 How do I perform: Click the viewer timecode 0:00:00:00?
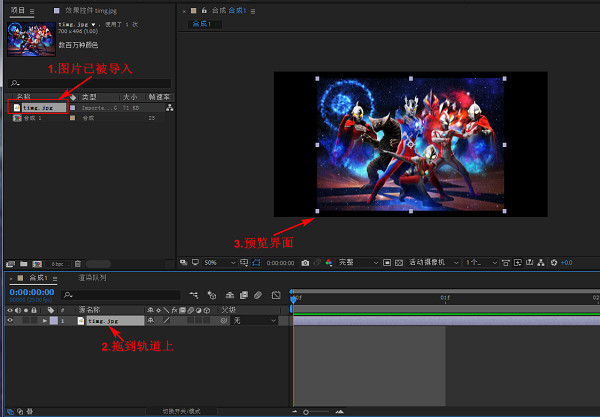pos(280,263)
